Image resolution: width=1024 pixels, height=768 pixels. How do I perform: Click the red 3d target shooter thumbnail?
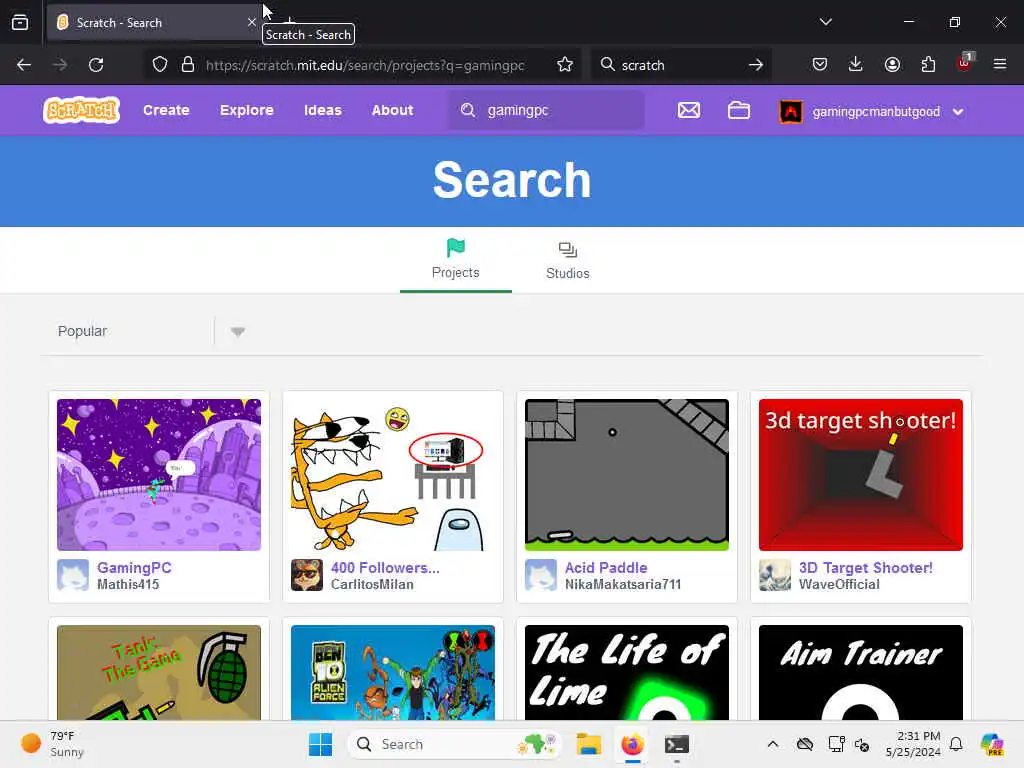(x=861, y=475)
